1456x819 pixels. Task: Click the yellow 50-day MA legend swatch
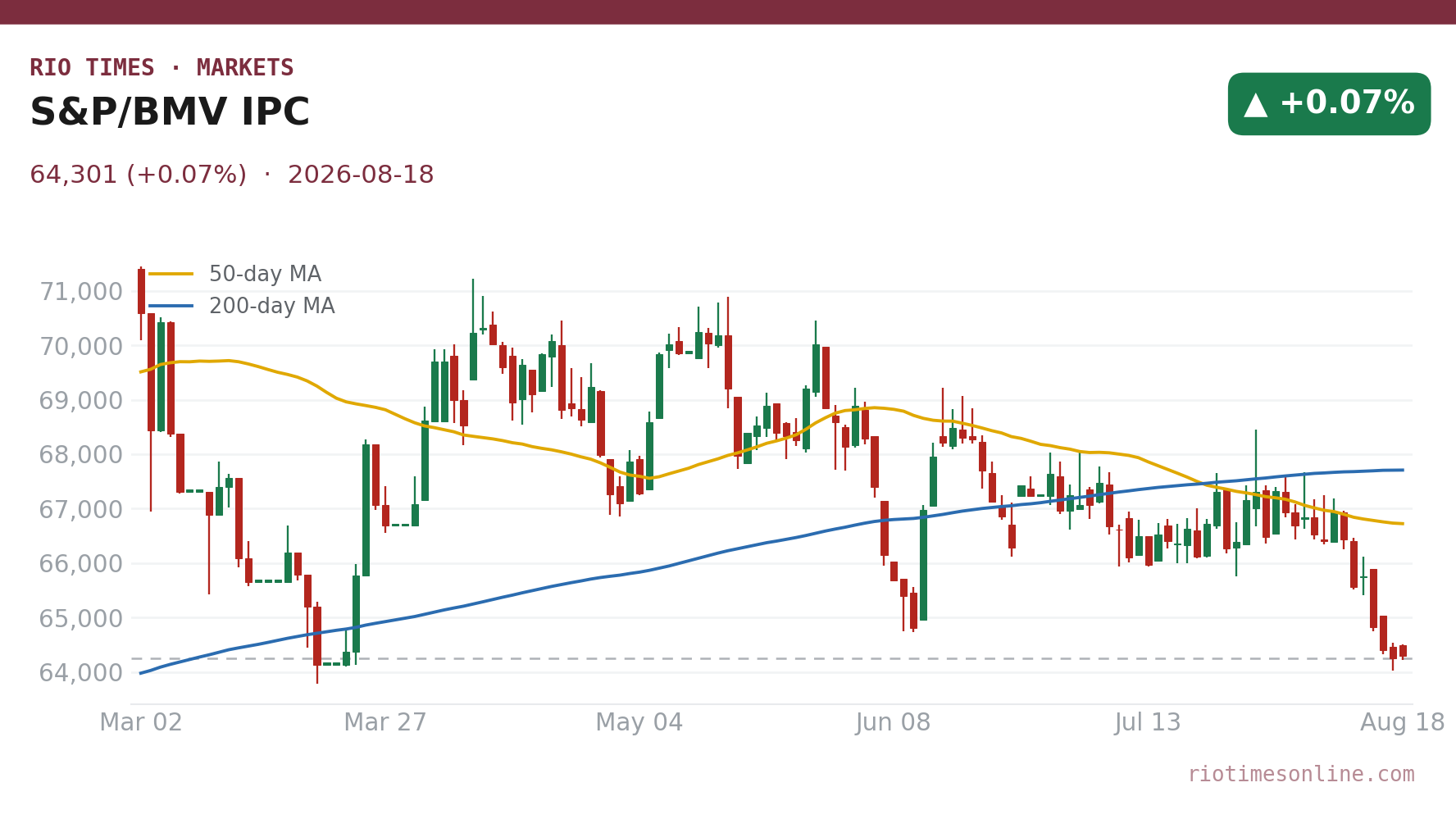[x=171, y=274]
